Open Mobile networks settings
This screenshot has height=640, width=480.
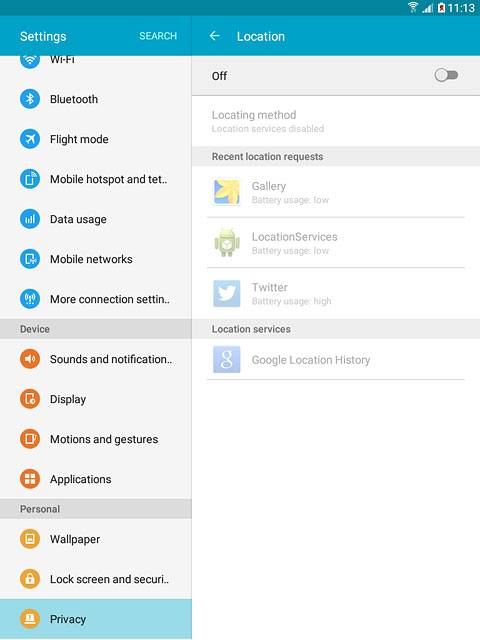point(96,259)
